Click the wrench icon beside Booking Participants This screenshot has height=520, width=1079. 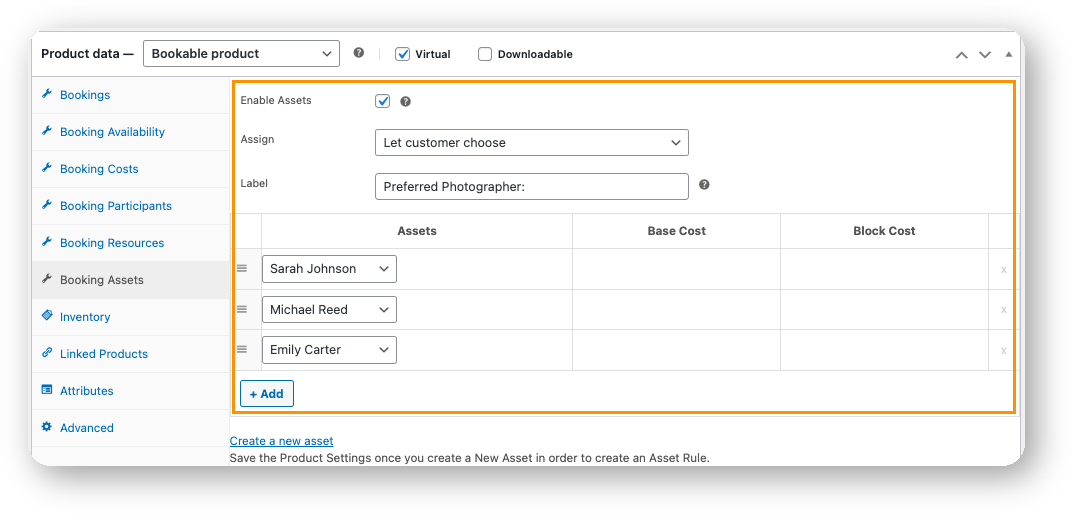[47, 205]
